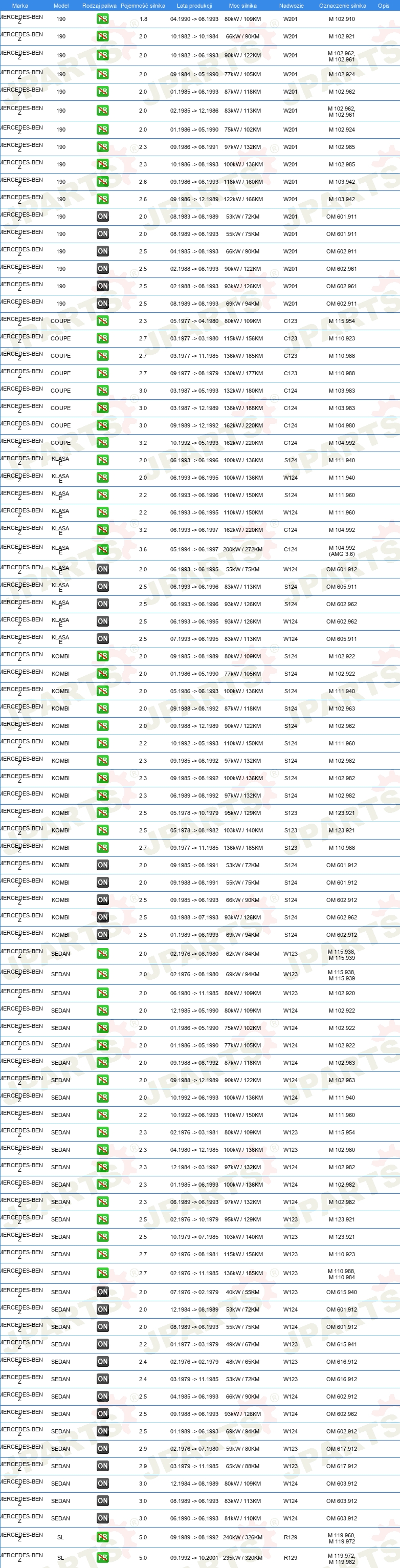
Task: Click ON diesel icon in OM 615.940 row
Action: (103, 1292)
